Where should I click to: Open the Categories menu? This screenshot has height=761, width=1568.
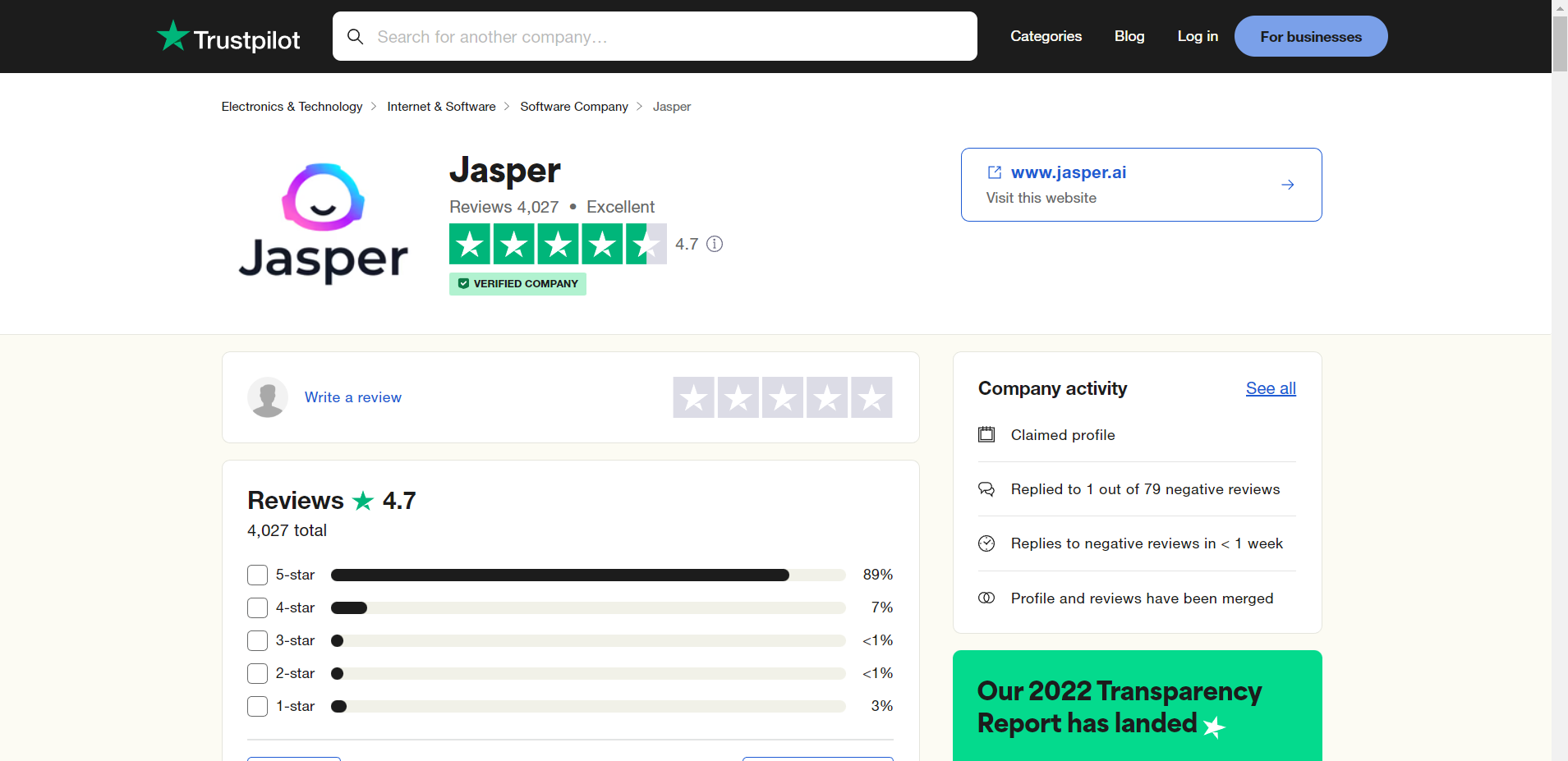pyautogui.click(x=1046, y=36)
